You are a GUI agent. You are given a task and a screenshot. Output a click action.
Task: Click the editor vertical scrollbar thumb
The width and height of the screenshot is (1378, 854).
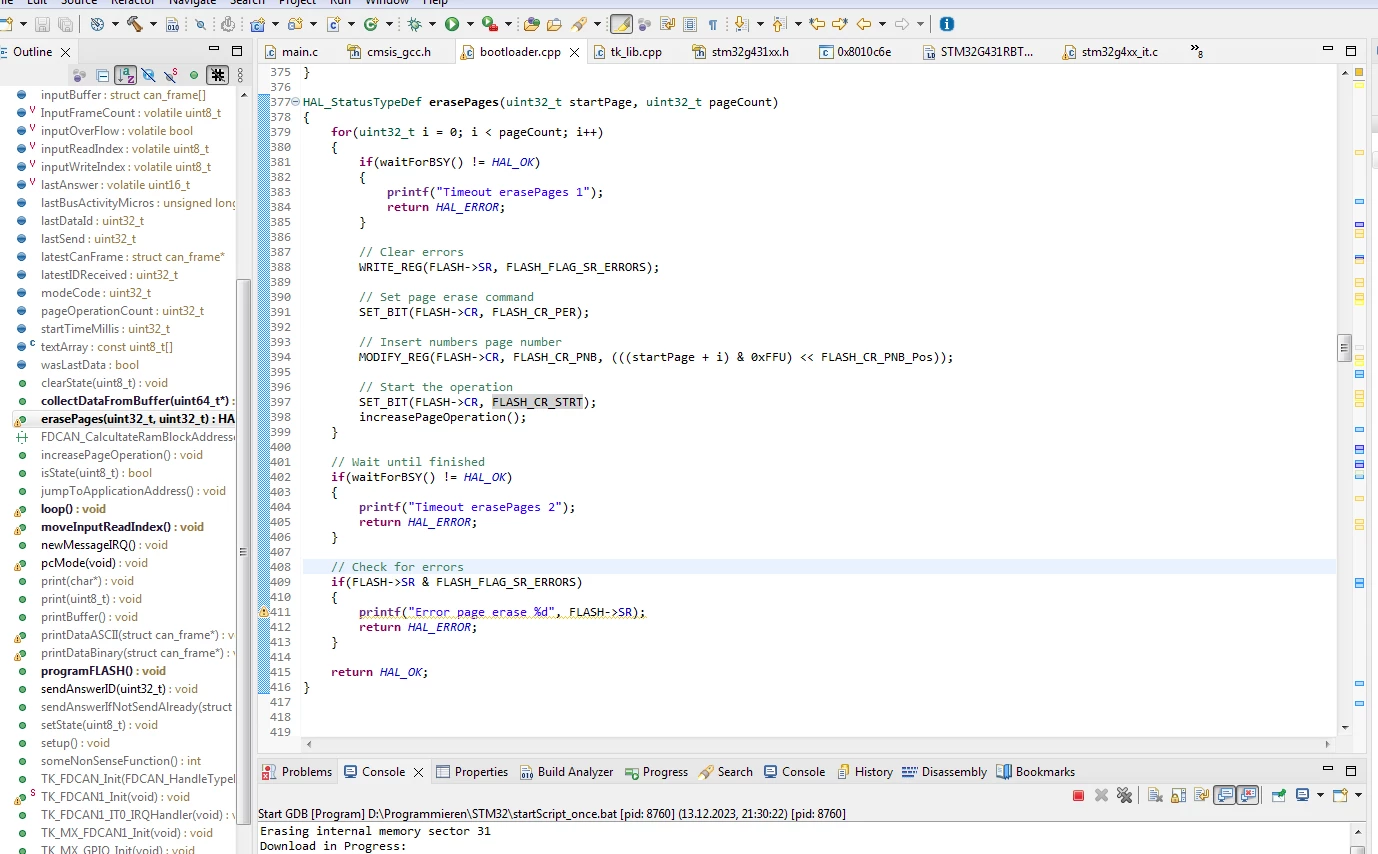coord(1345,347)
